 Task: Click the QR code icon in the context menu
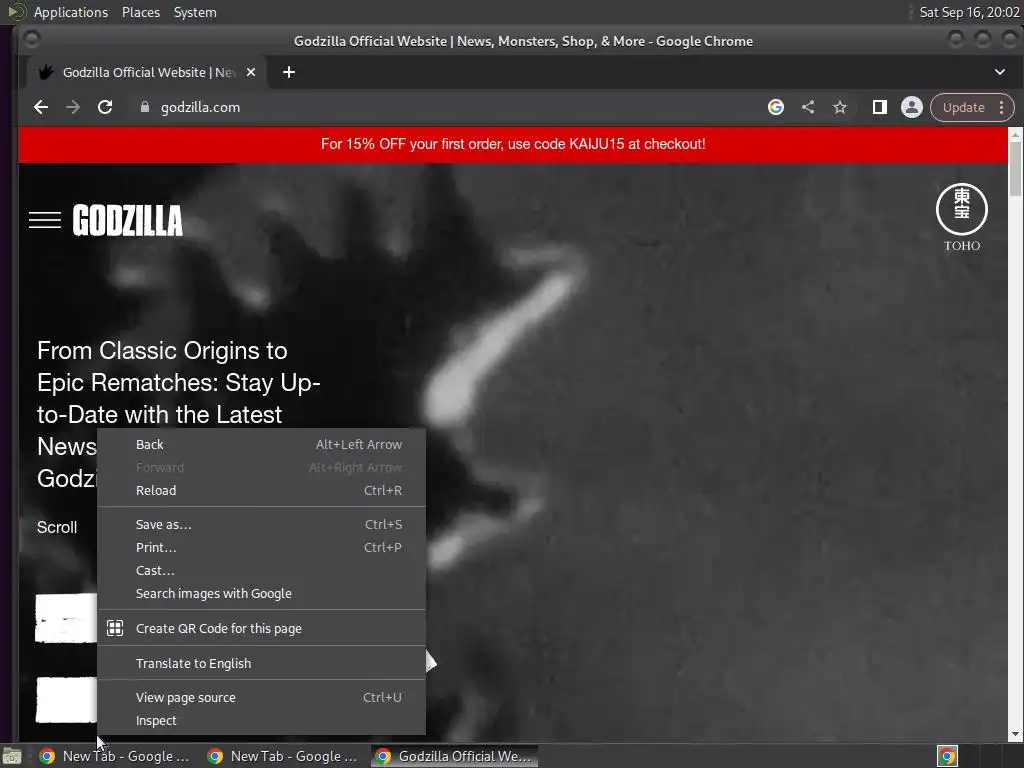pos(115,628)
